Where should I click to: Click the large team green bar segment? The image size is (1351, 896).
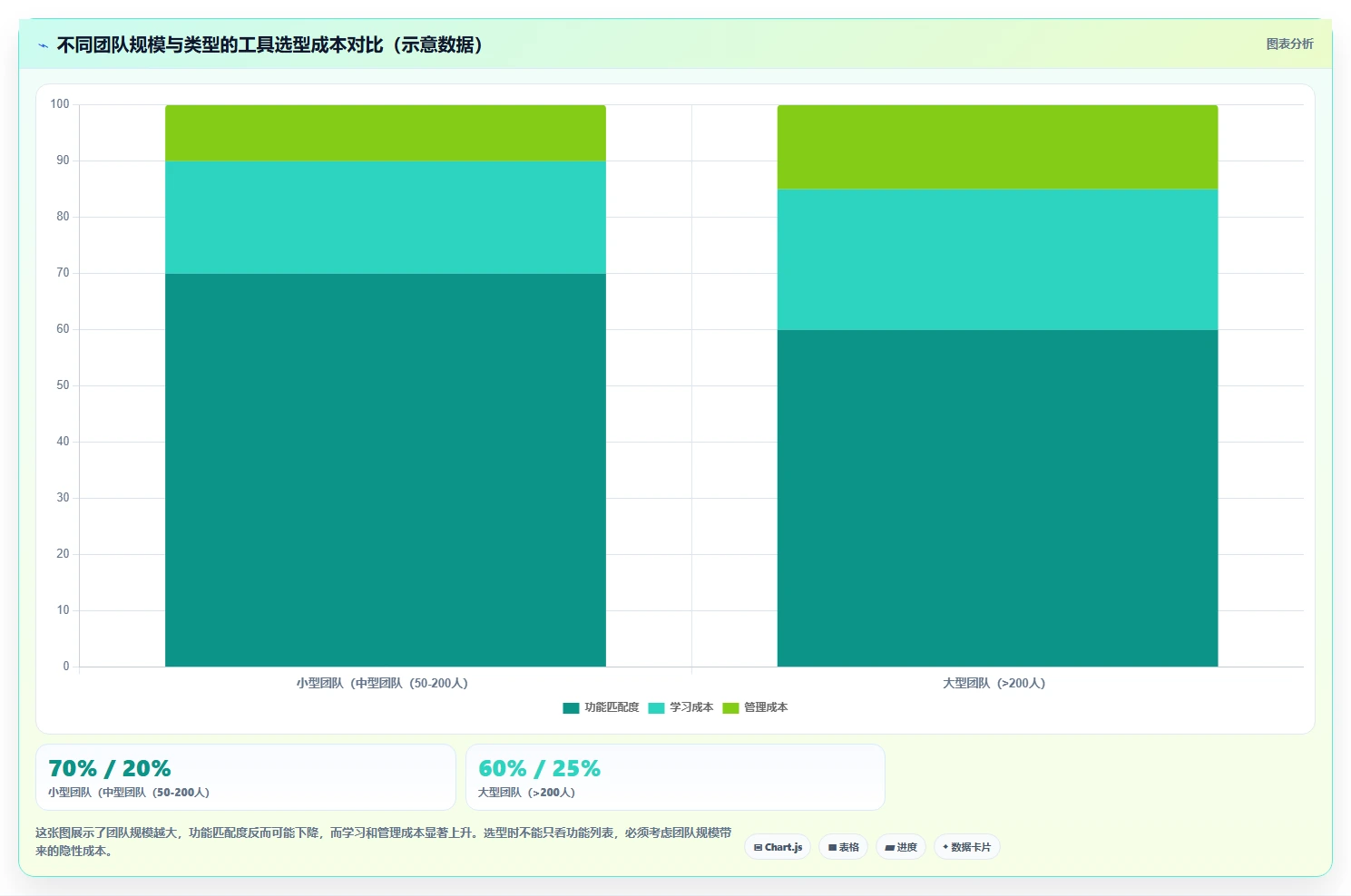coord(997,147)
